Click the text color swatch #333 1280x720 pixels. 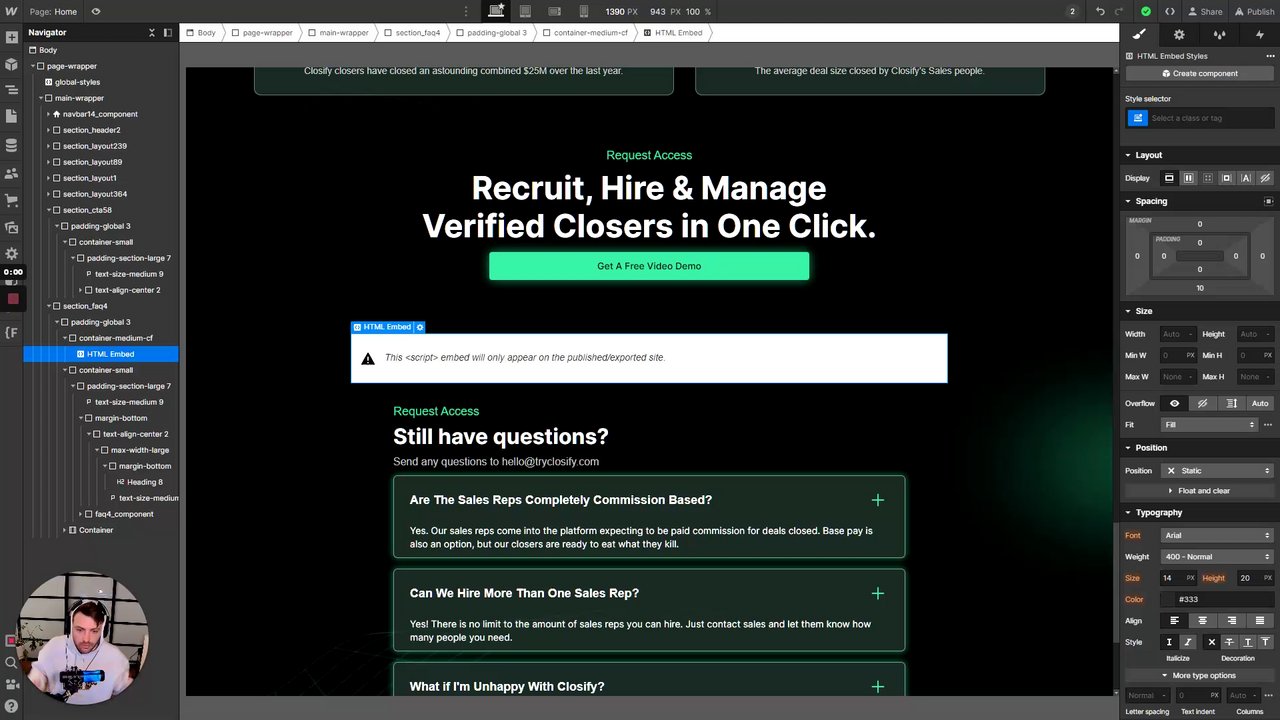click(x=1168, y=599)
